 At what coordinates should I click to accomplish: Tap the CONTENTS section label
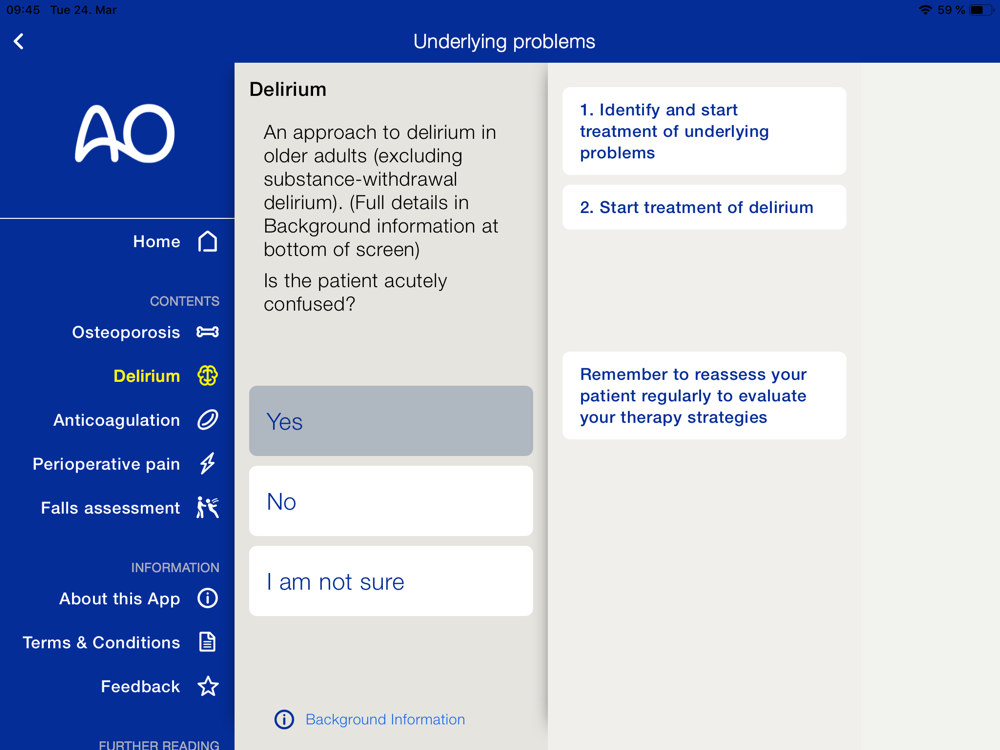184,301
